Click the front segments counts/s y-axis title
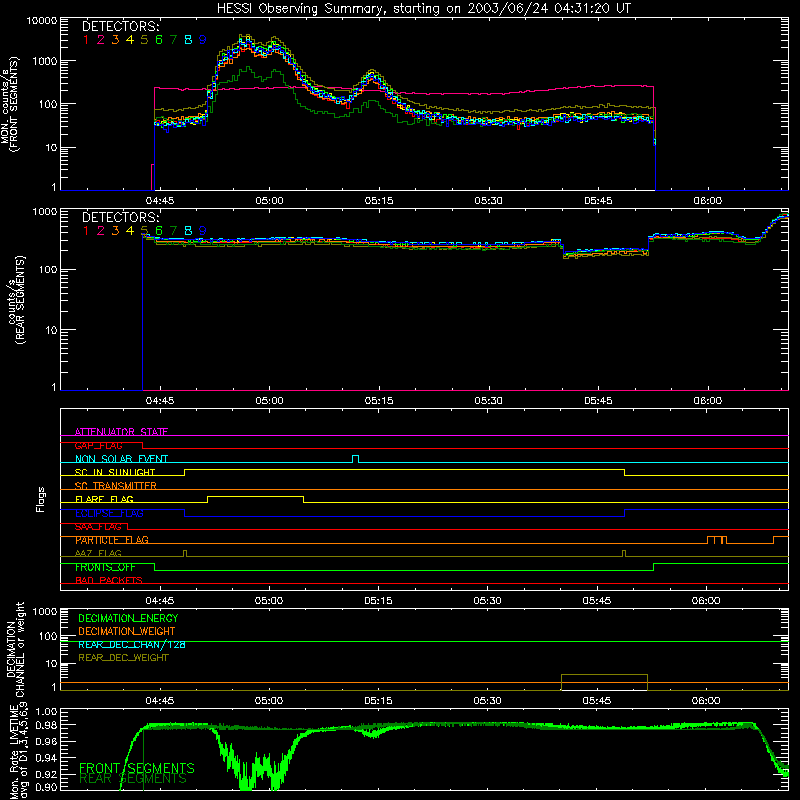This screenshot has width=800, height=800. (10, 105)
